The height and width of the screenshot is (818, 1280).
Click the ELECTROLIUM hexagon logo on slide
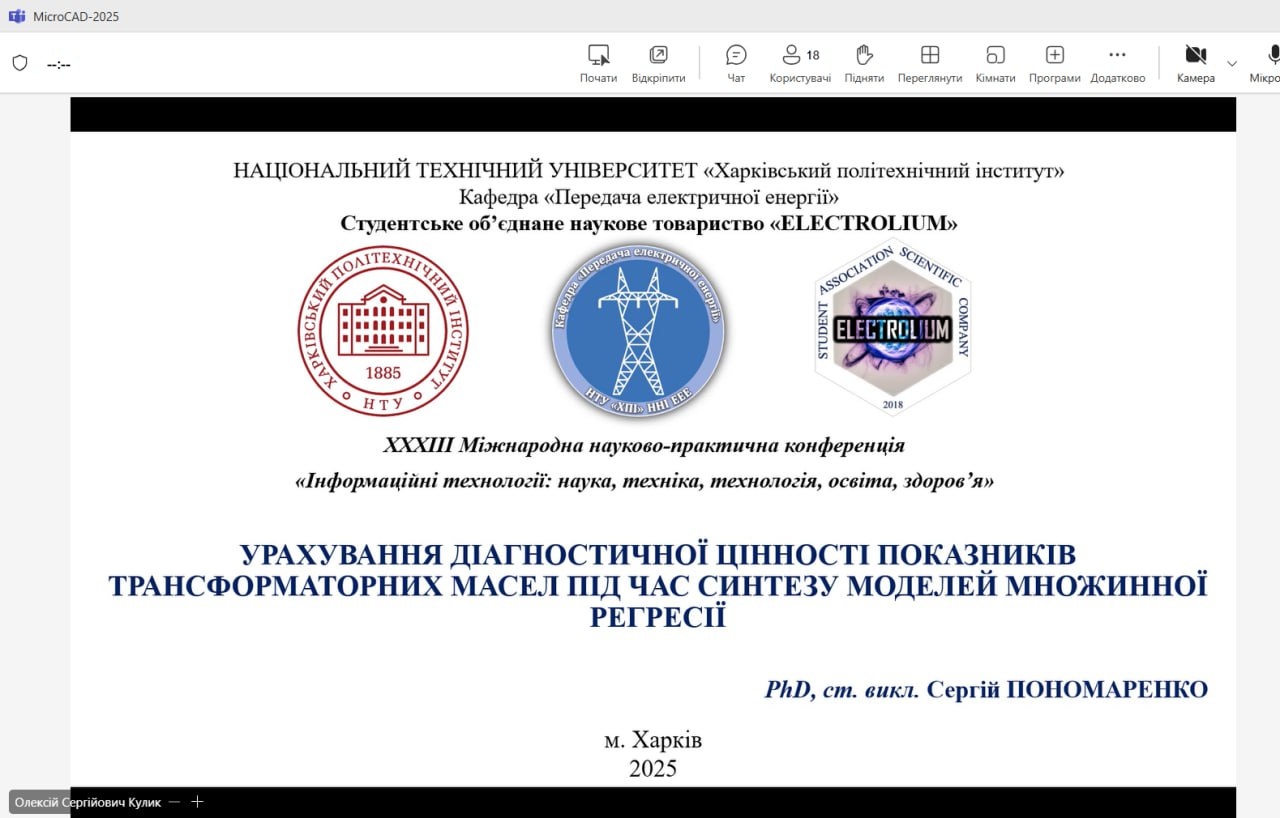(892, 330)
